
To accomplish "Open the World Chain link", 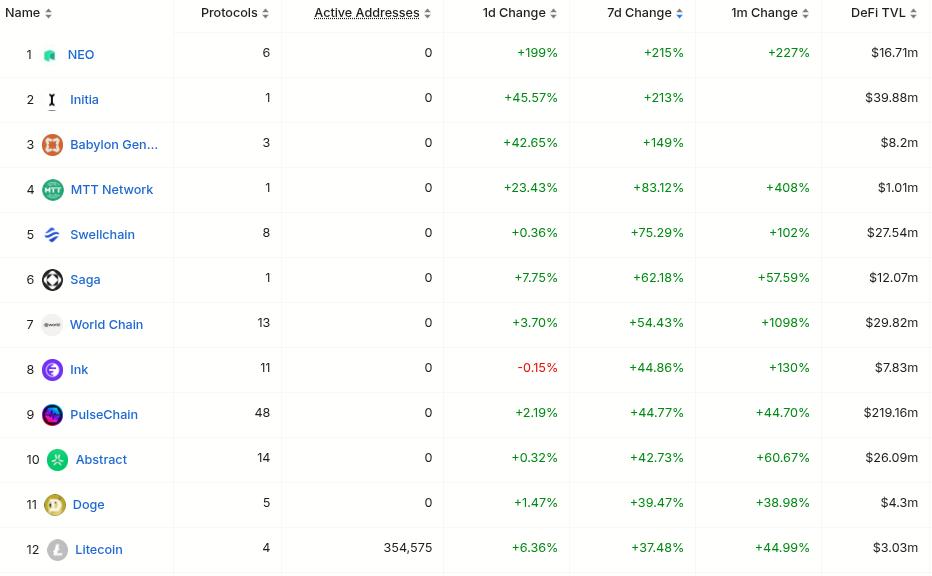I will click(106, 325).
